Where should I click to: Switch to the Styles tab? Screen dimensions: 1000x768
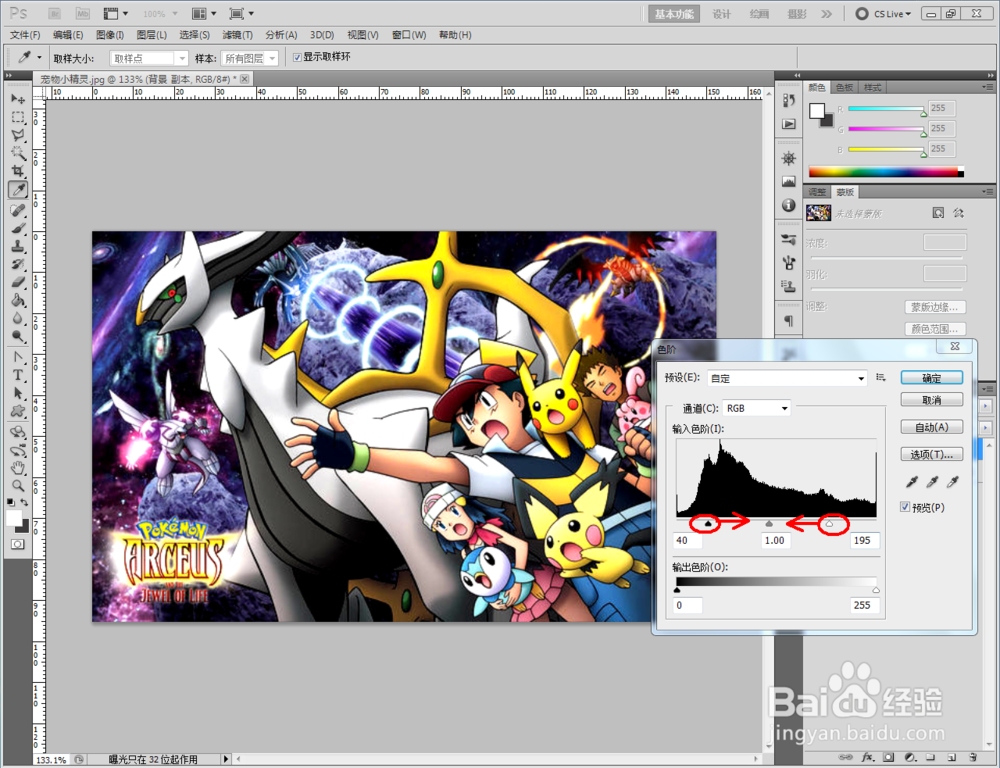(872, 87)
